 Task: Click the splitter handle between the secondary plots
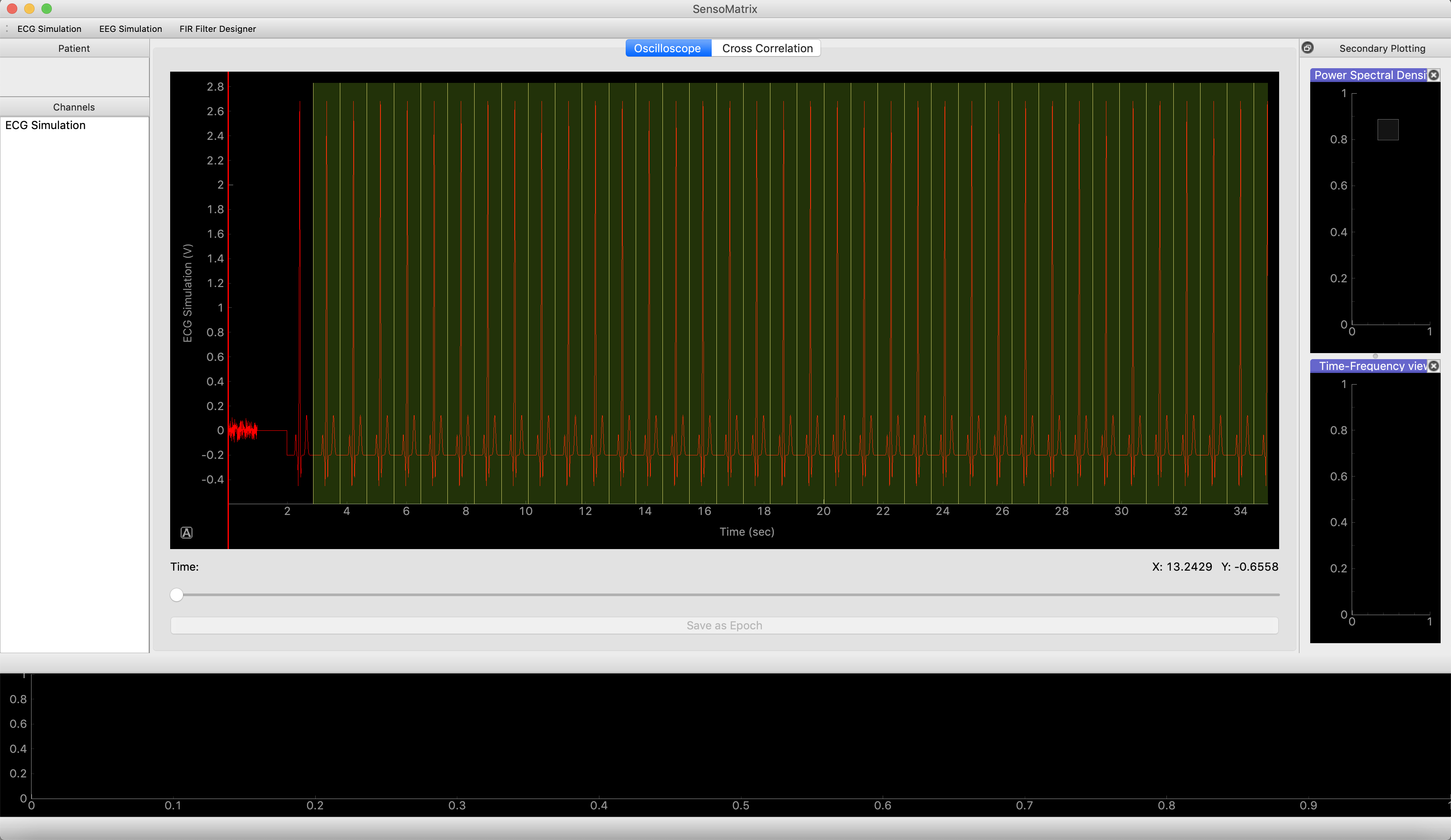(x=1375, y=356)
